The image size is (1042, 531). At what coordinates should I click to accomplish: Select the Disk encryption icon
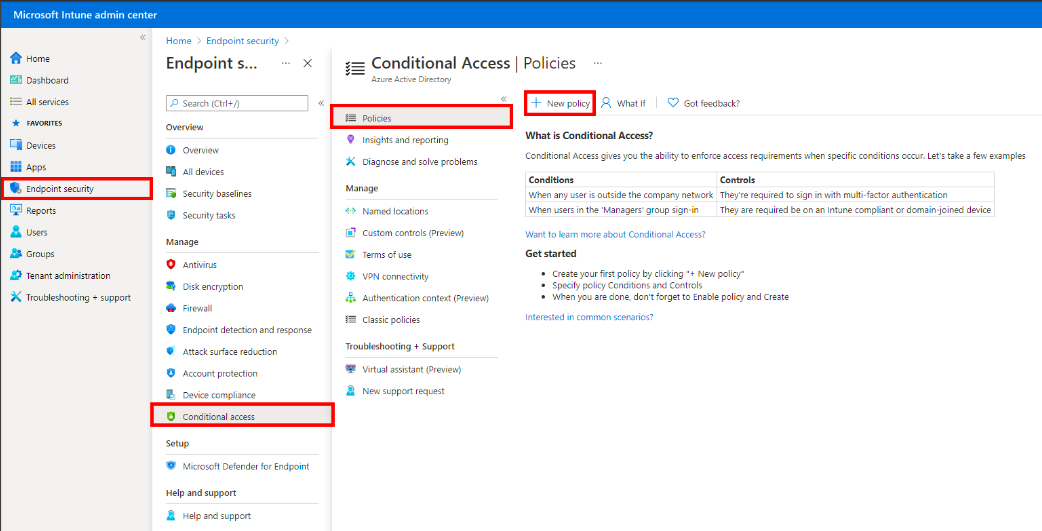171,286
